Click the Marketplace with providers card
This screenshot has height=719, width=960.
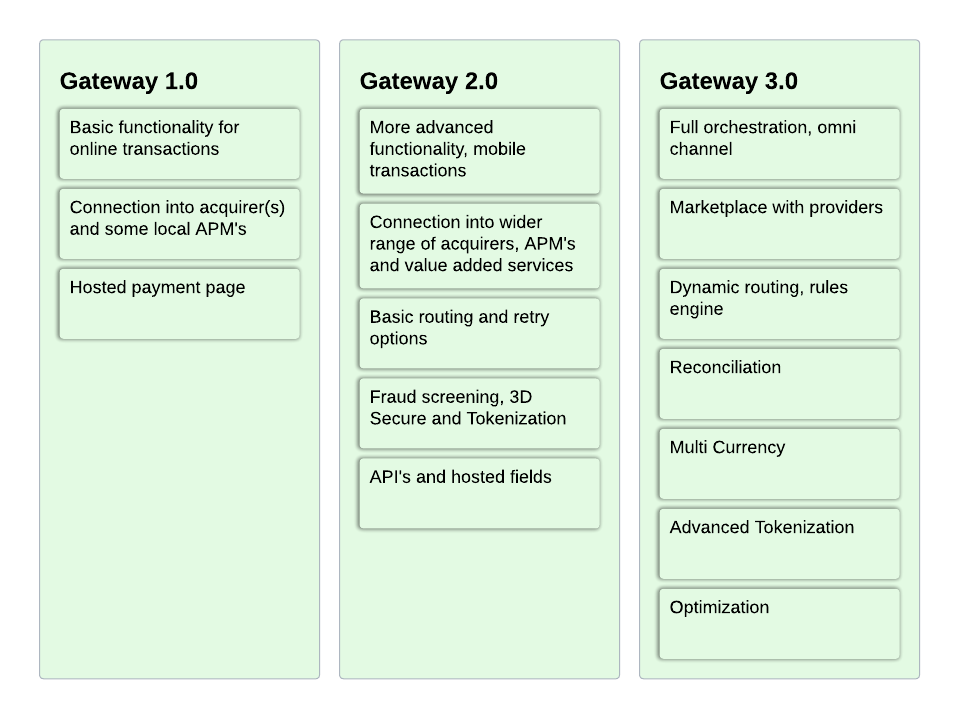pos(779,224)
